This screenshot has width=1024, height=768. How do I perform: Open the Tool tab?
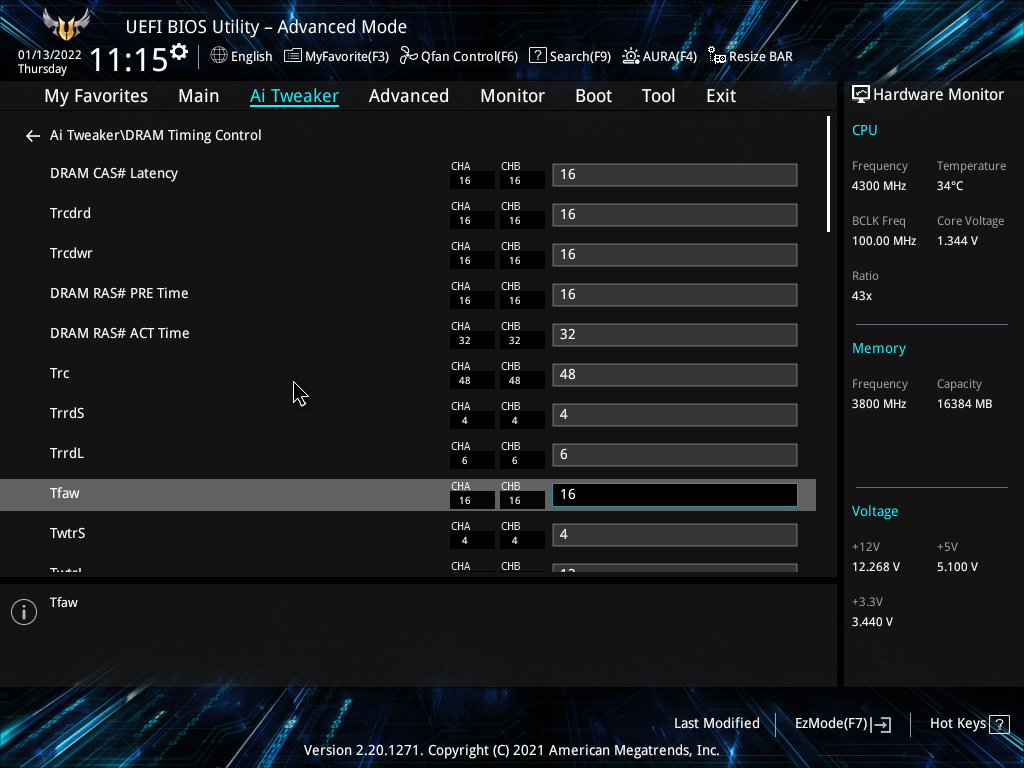pyautogui.click(x=658, y=96)
